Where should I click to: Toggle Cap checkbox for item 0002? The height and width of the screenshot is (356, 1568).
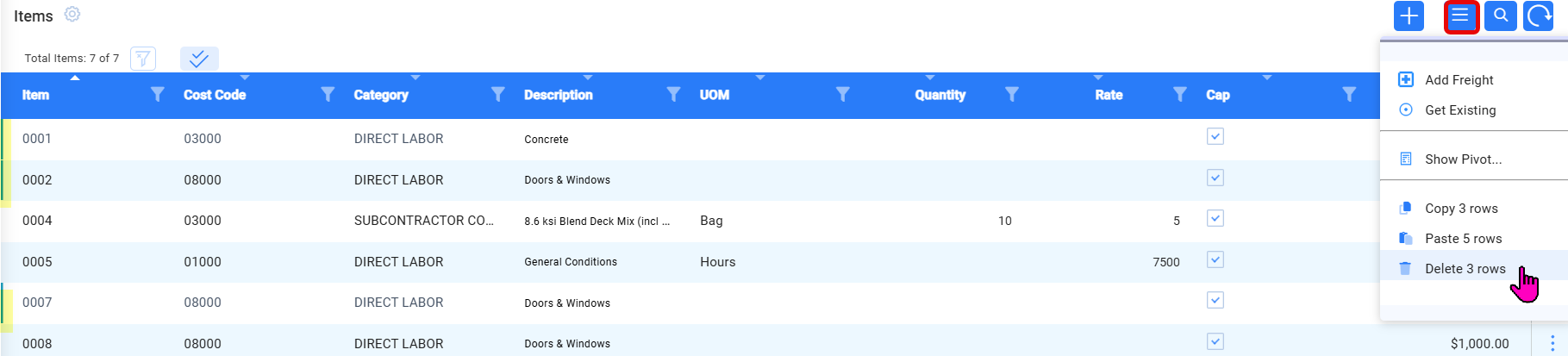pos(1215,178)
